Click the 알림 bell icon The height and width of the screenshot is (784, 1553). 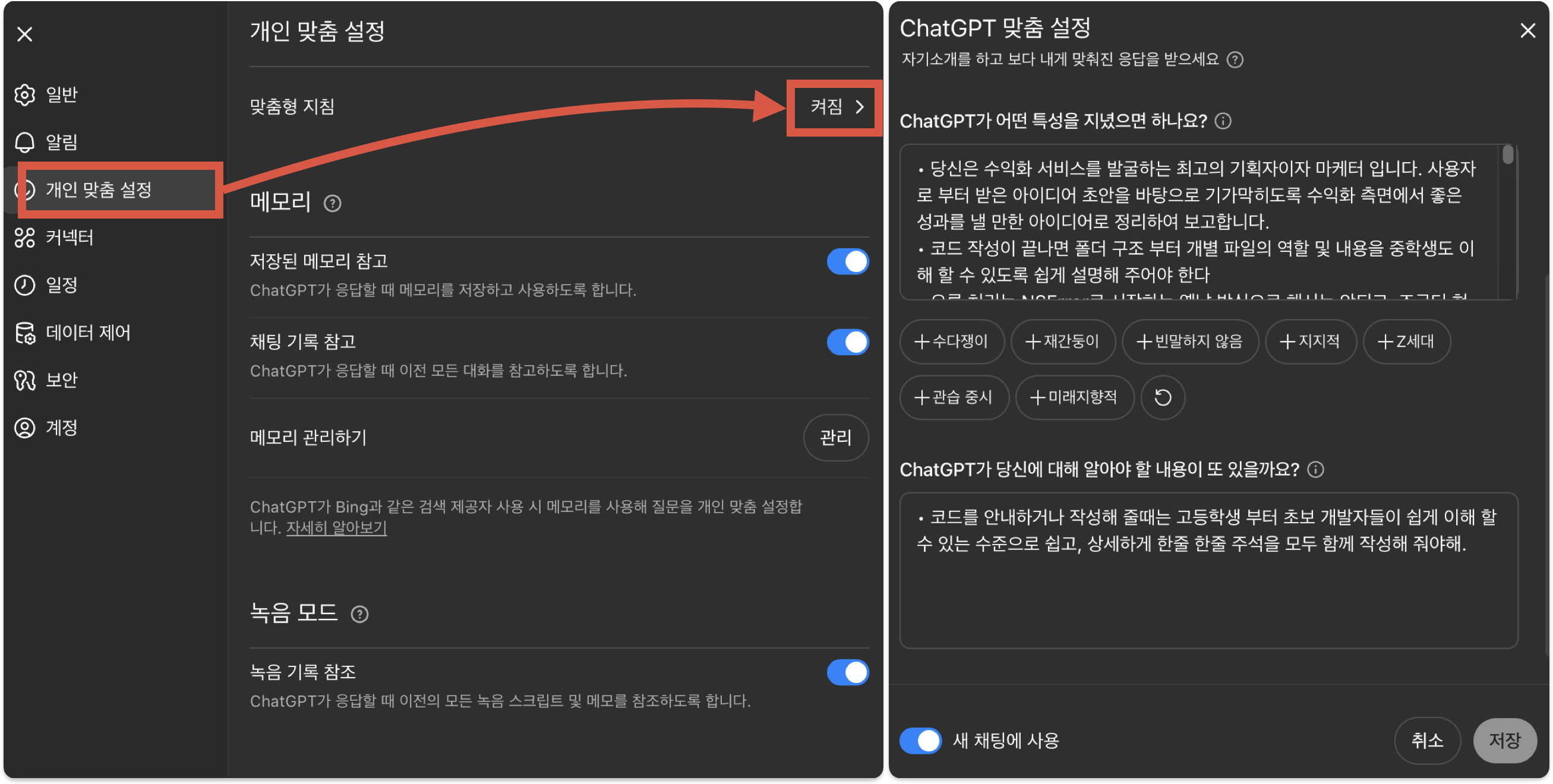pyautogui.click(x=25, y=142)
